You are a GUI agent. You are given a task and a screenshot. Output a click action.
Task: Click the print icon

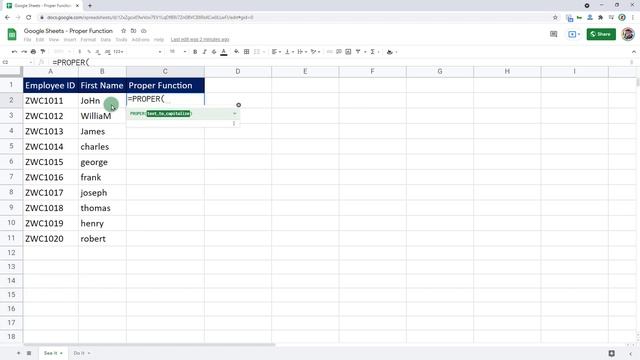(x=33, y=52)
